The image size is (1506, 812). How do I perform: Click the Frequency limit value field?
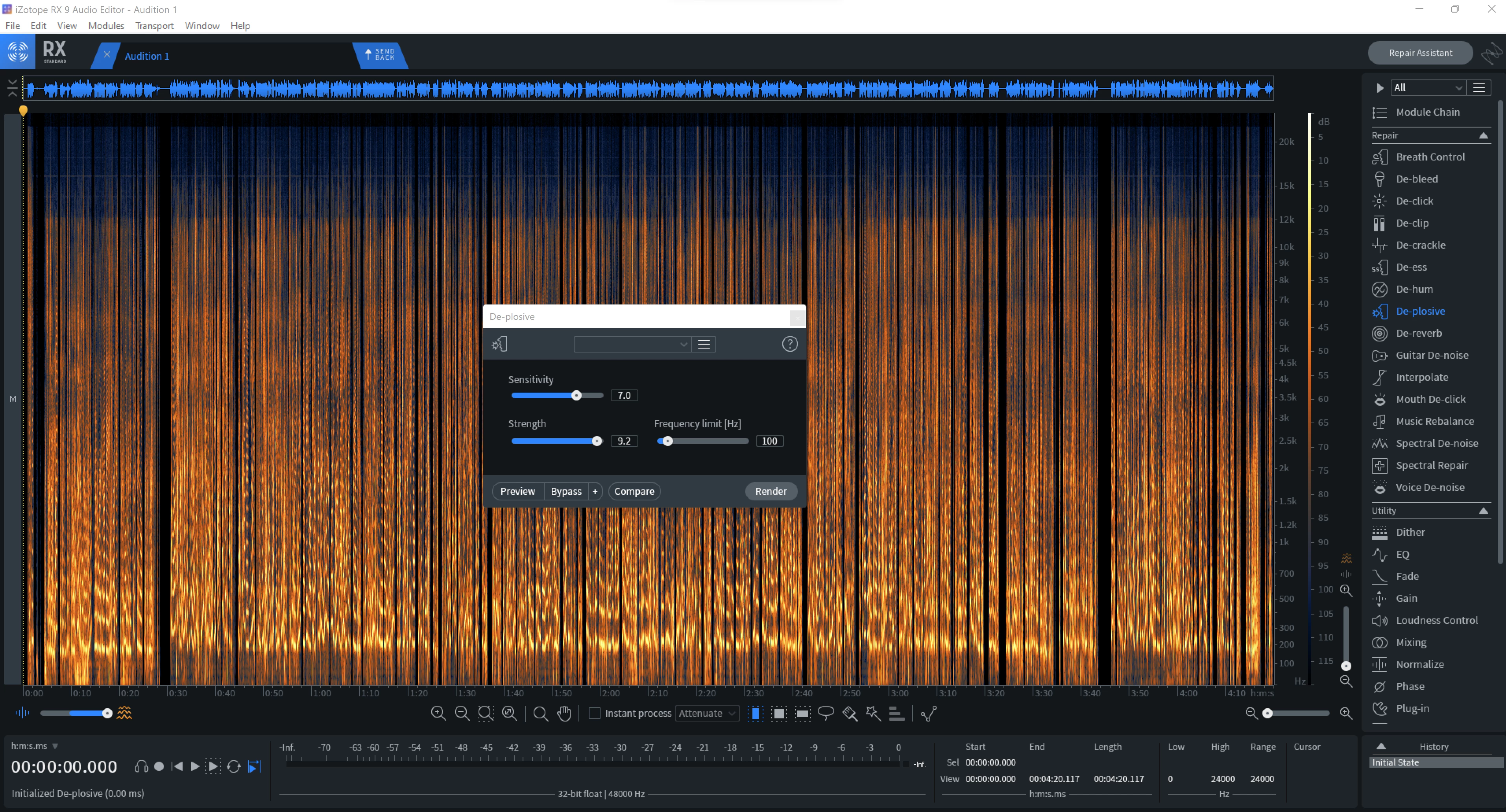(769, 441)
